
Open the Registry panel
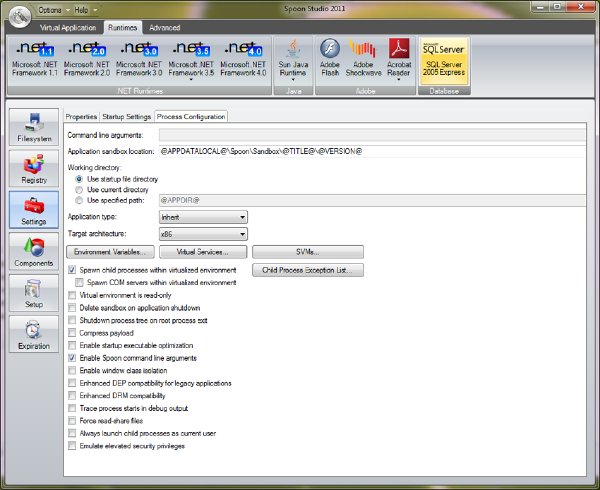click(34, 168)
